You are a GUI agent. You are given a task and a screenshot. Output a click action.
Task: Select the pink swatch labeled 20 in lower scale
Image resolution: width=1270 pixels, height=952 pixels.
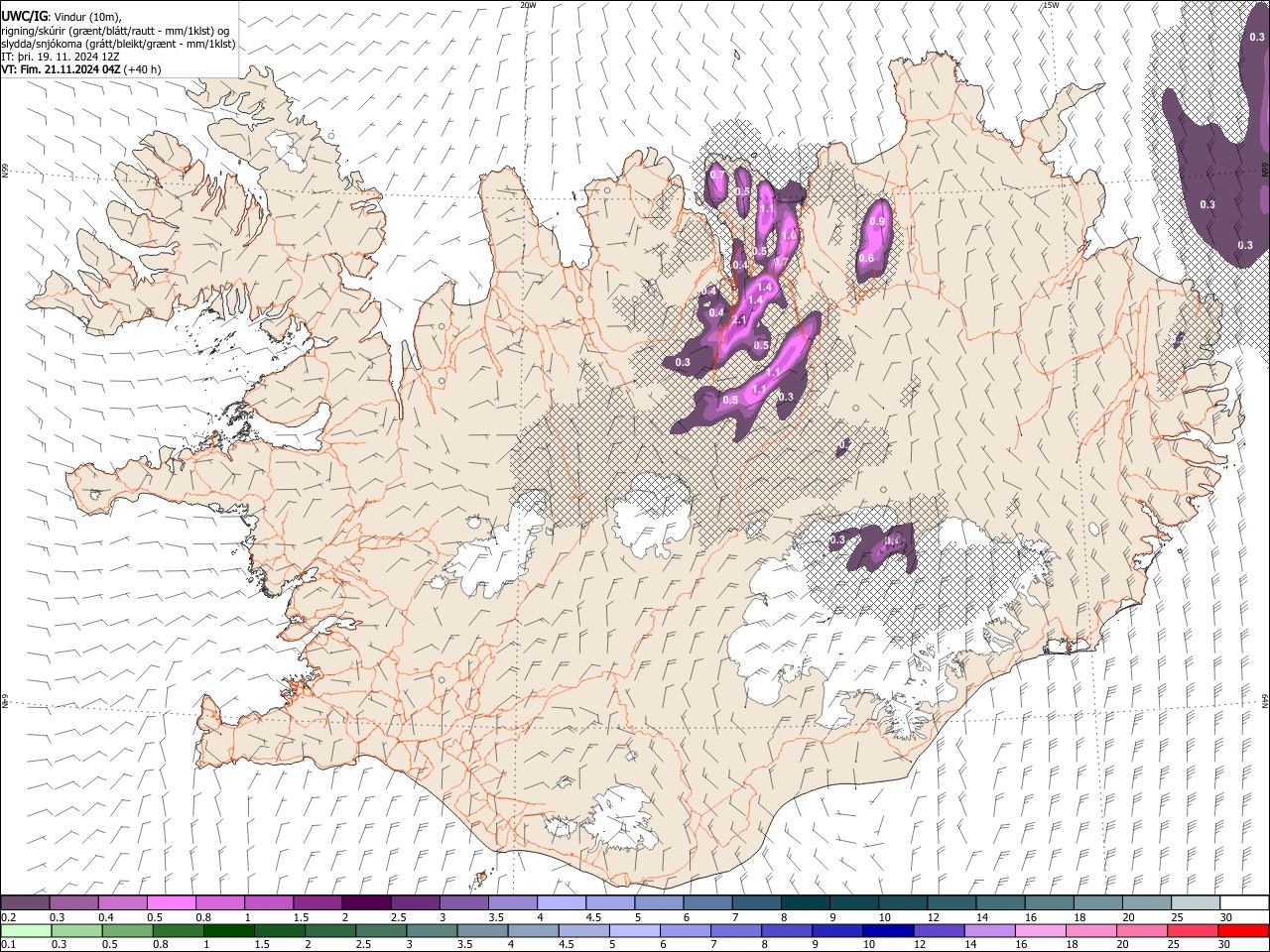tap(1142, 930)
